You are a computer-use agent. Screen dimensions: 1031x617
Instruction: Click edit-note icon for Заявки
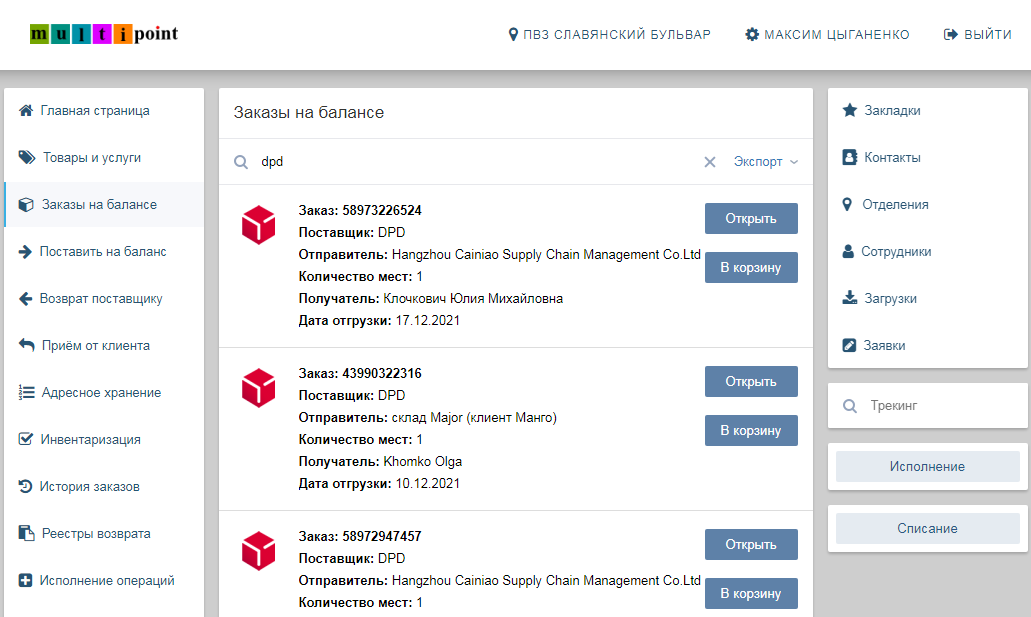(x=850, y=345)
